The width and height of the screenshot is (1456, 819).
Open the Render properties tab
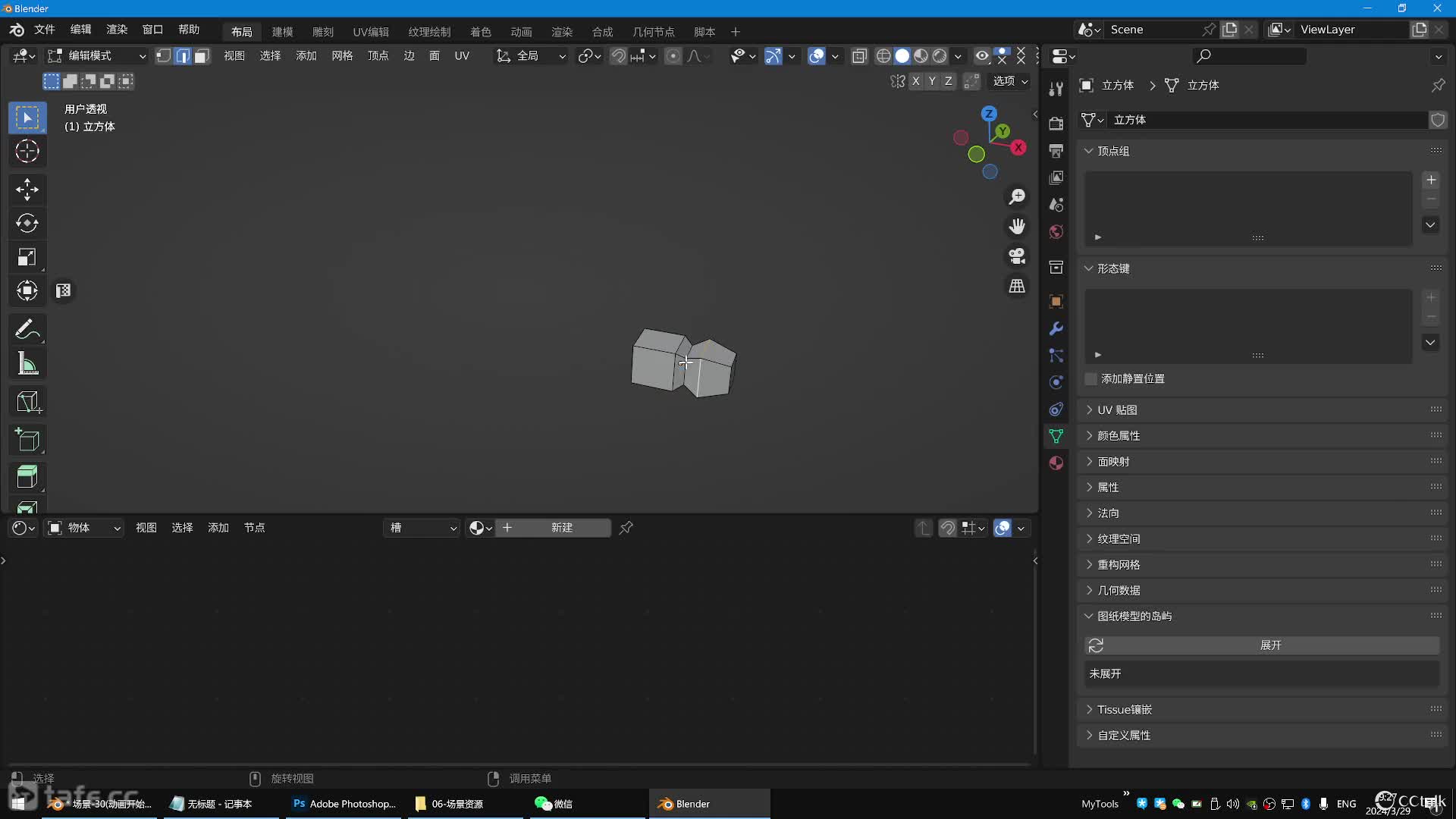(x=1056, y=124)
